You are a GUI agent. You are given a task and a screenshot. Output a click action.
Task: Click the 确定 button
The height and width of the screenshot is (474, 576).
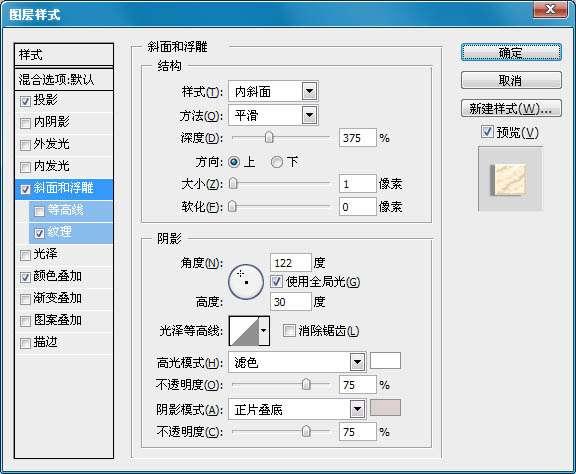click(x=511, y=53)
